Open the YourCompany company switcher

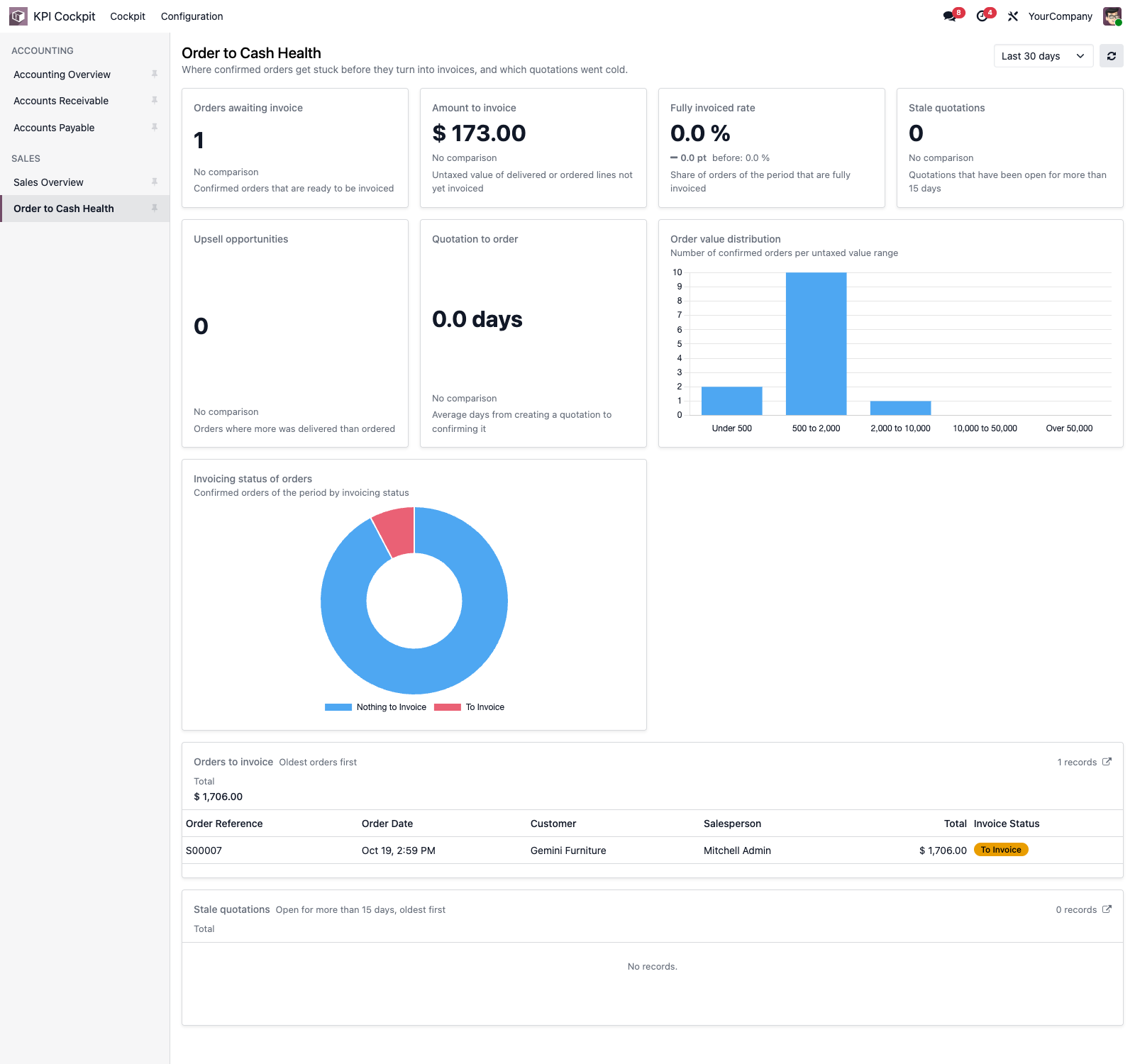click(1060, 16)
